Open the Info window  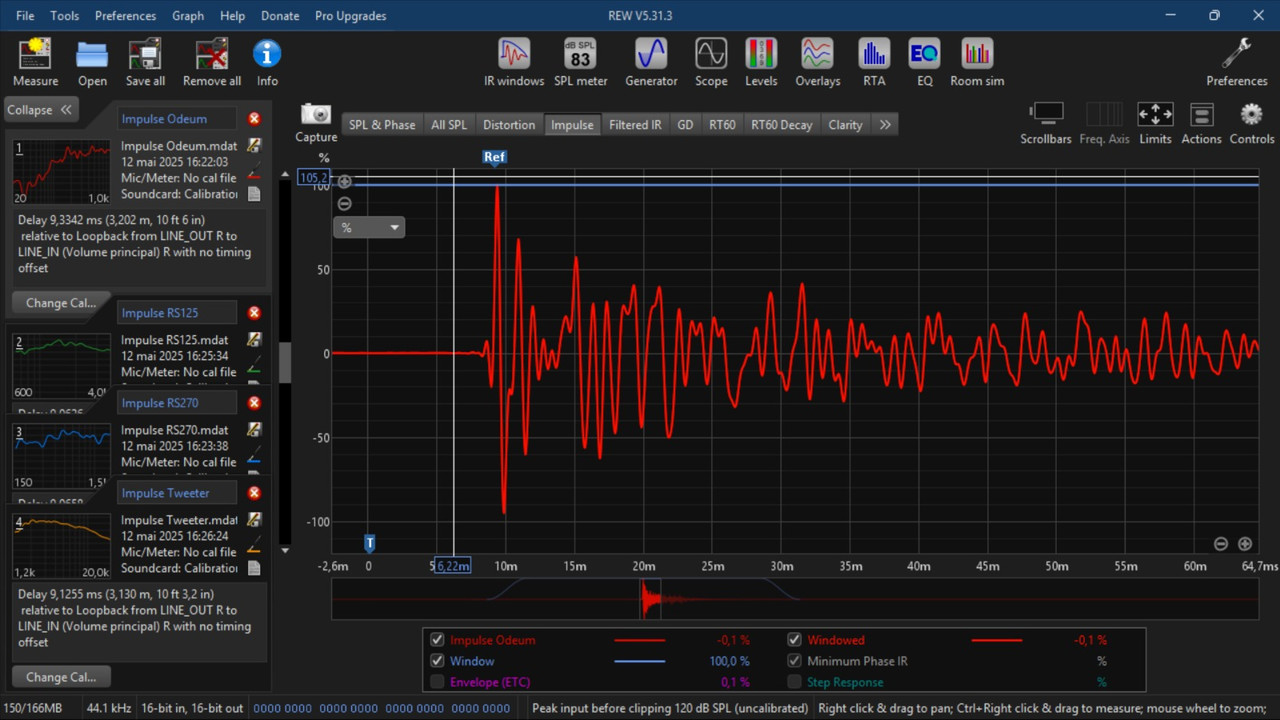coord(267,62)
